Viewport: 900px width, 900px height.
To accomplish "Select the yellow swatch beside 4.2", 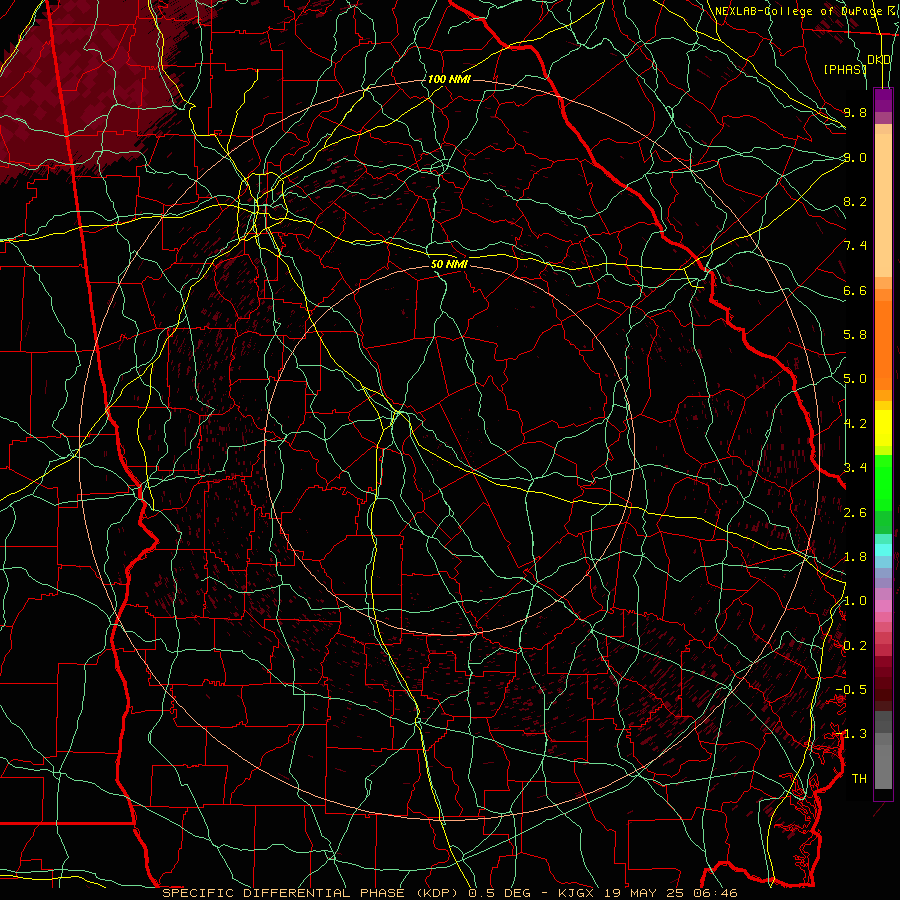I will click(x=883, y=428).
